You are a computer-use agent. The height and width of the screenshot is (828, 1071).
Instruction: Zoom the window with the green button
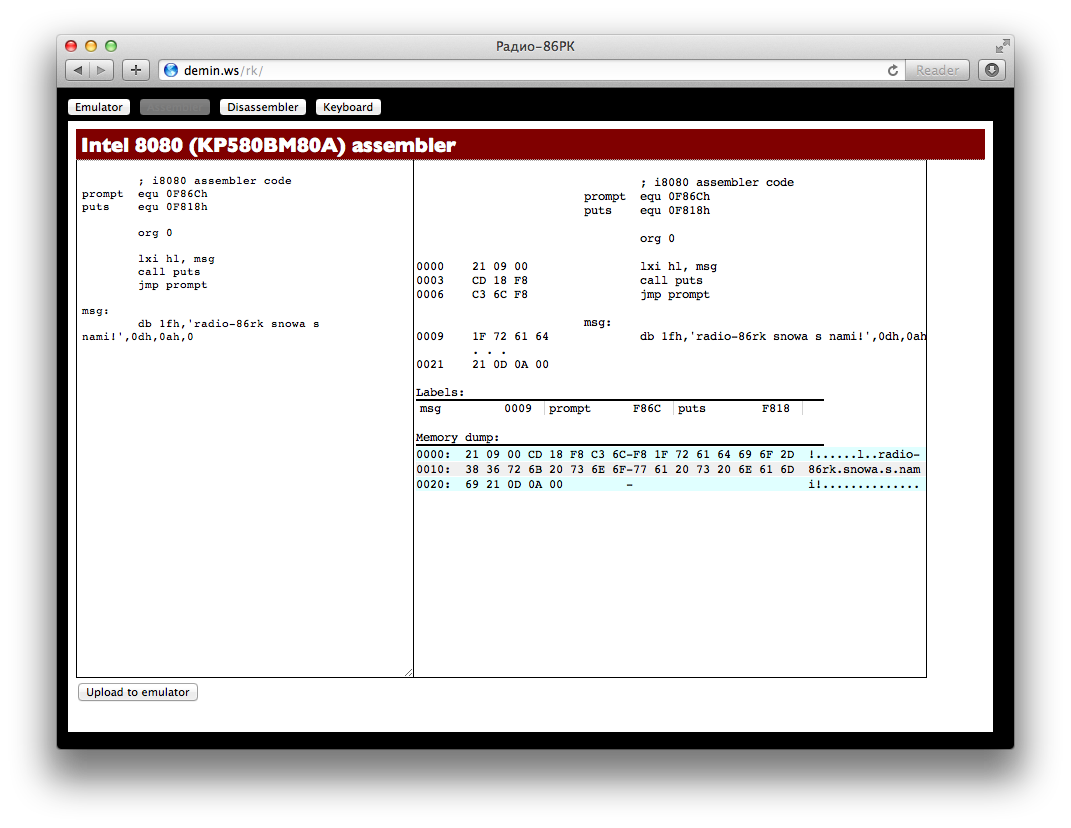[x=111, y=46]
